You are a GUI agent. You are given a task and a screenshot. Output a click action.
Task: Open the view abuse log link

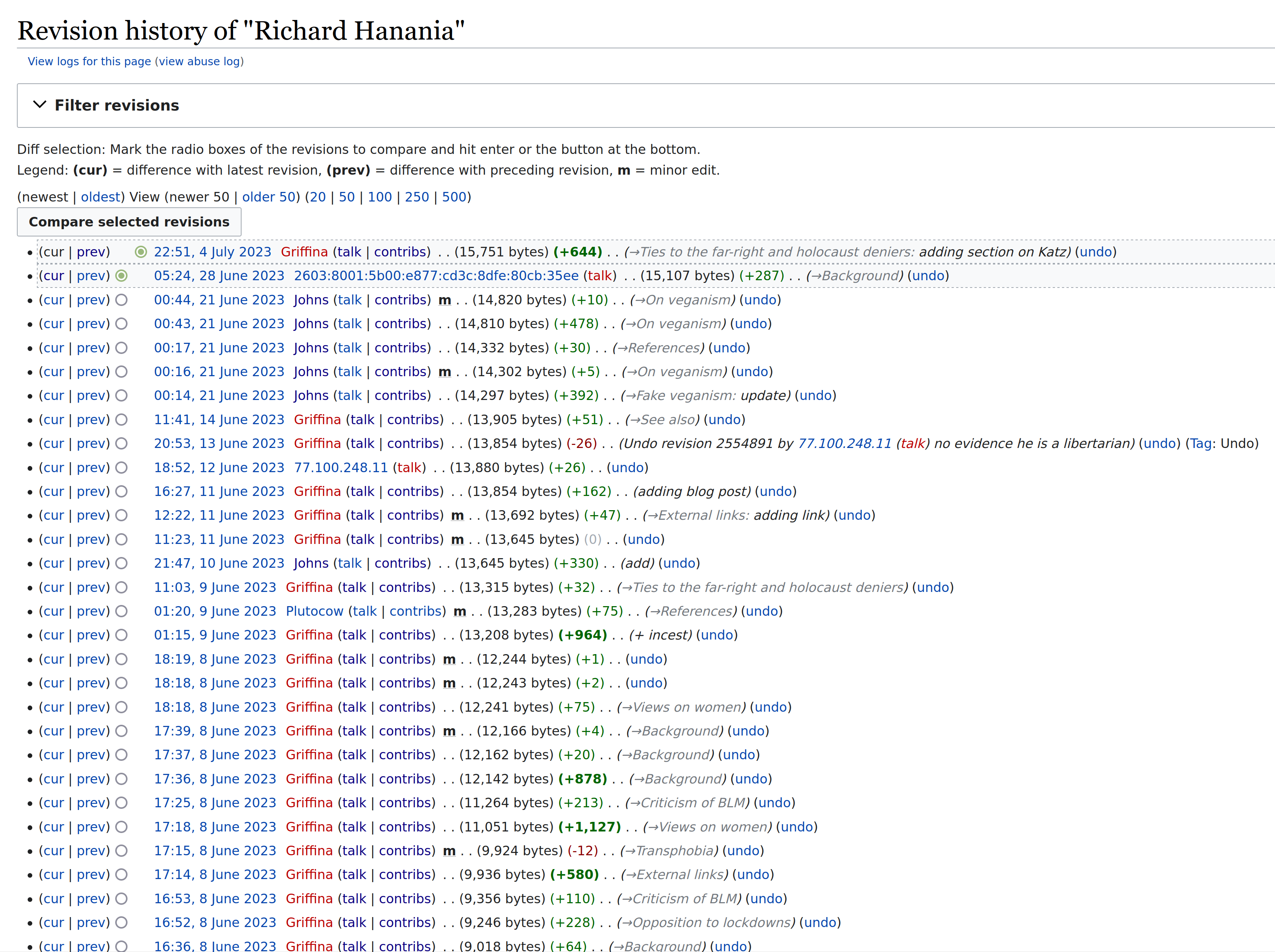199,62
